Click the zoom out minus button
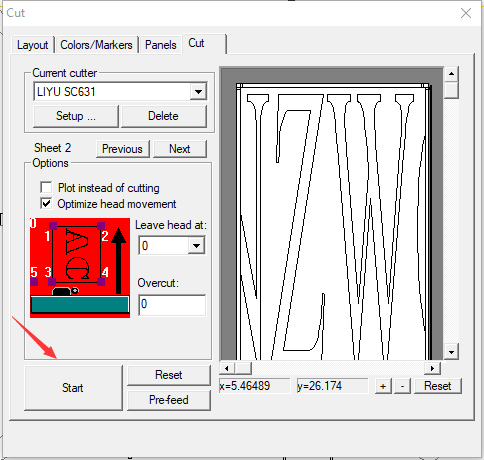 pyautogui.click(x=402, y=386)
